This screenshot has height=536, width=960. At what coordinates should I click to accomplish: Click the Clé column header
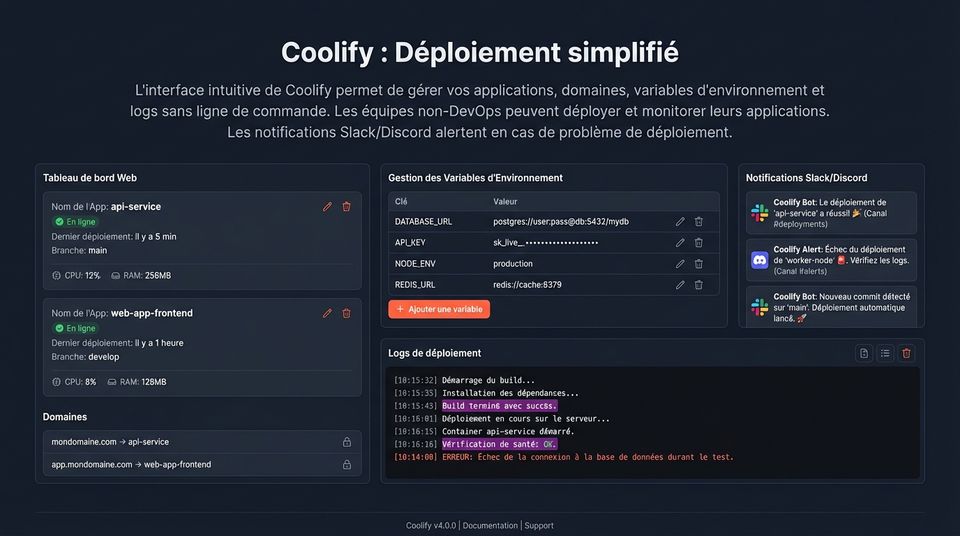coord(401,202)
